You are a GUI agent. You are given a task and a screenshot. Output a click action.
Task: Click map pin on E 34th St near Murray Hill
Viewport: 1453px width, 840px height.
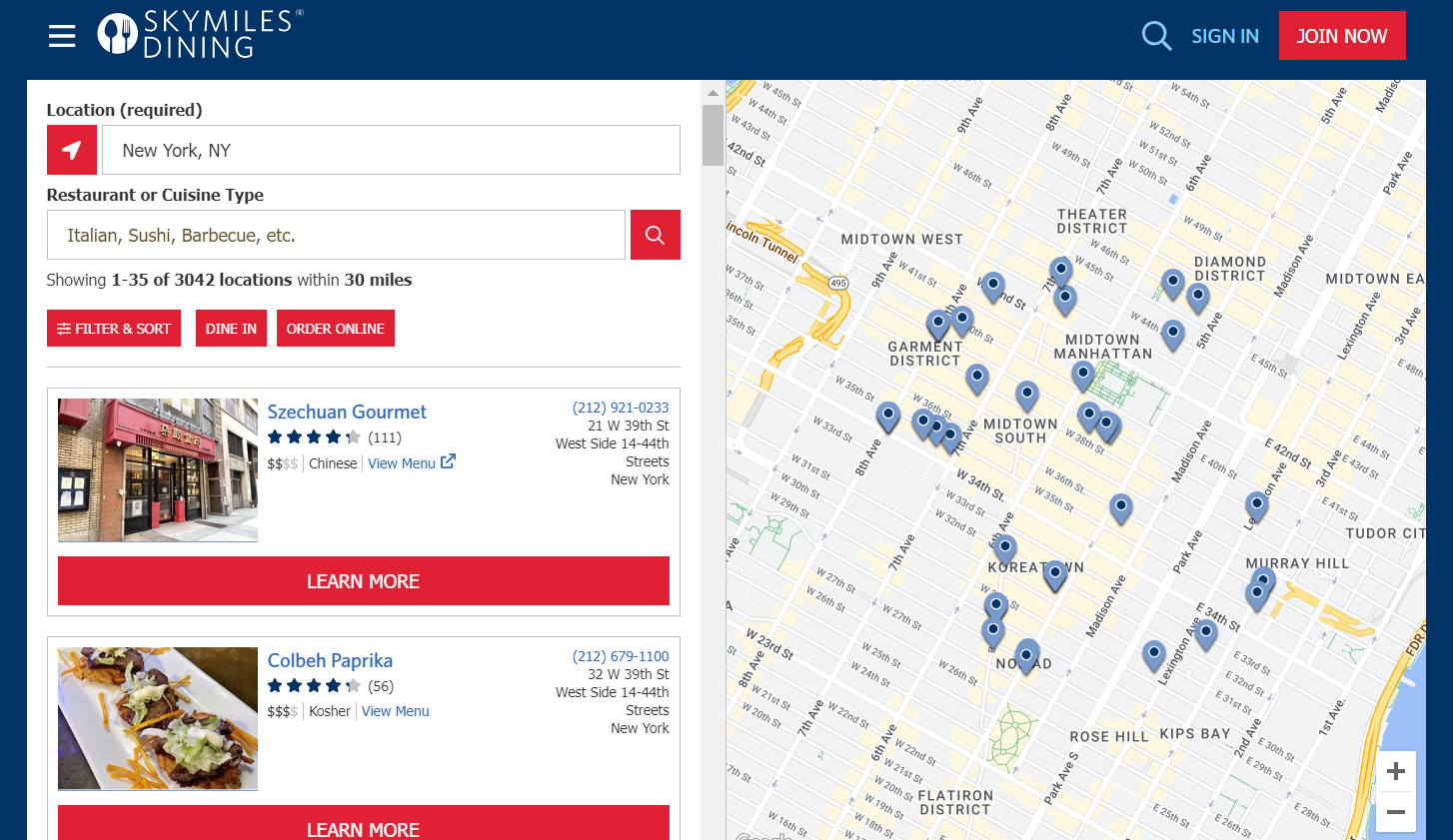pyautogui.click(x=1207, y=633)
